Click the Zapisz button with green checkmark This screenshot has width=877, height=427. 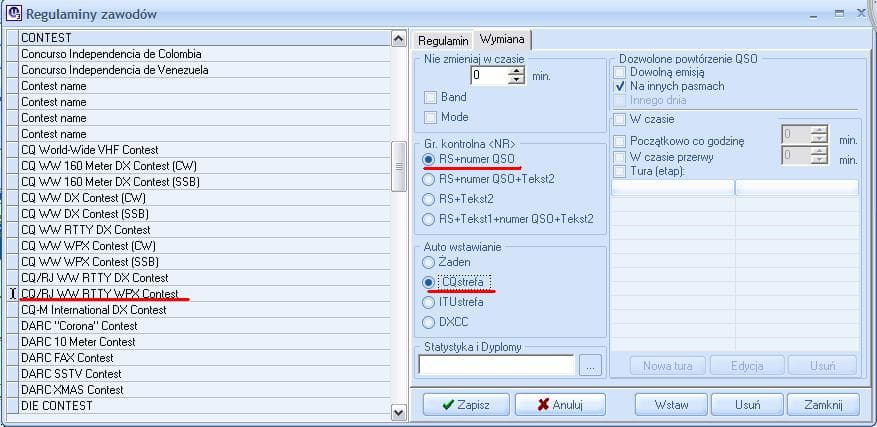[460, 405]
